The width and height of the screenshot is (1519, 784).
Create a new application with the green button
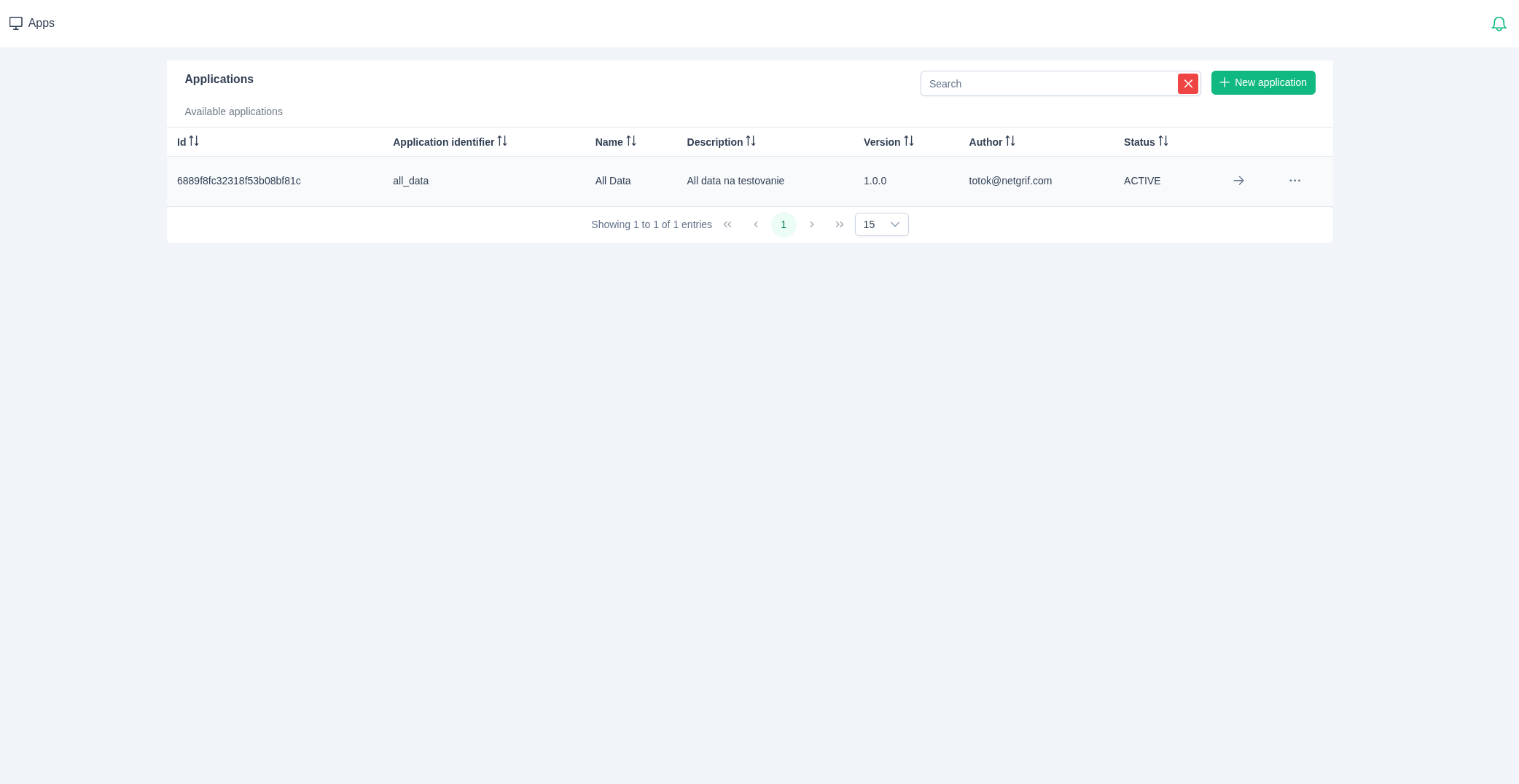(1263, 82)
